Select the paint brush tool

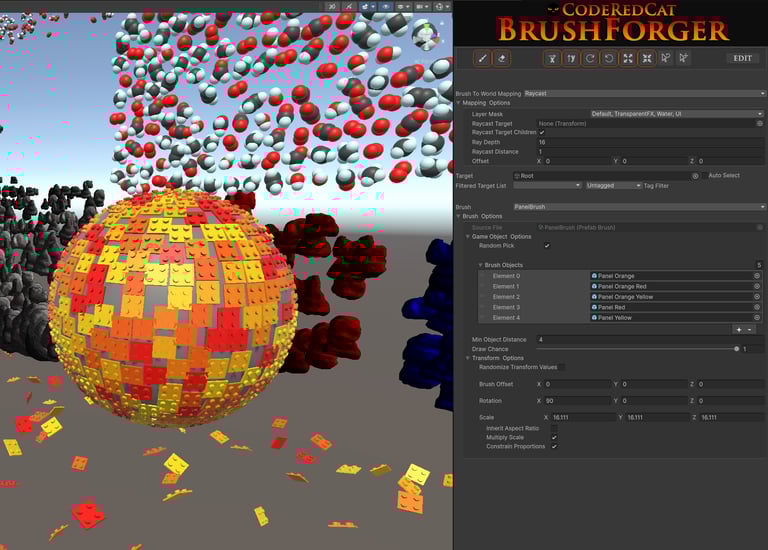click(482, 59)
